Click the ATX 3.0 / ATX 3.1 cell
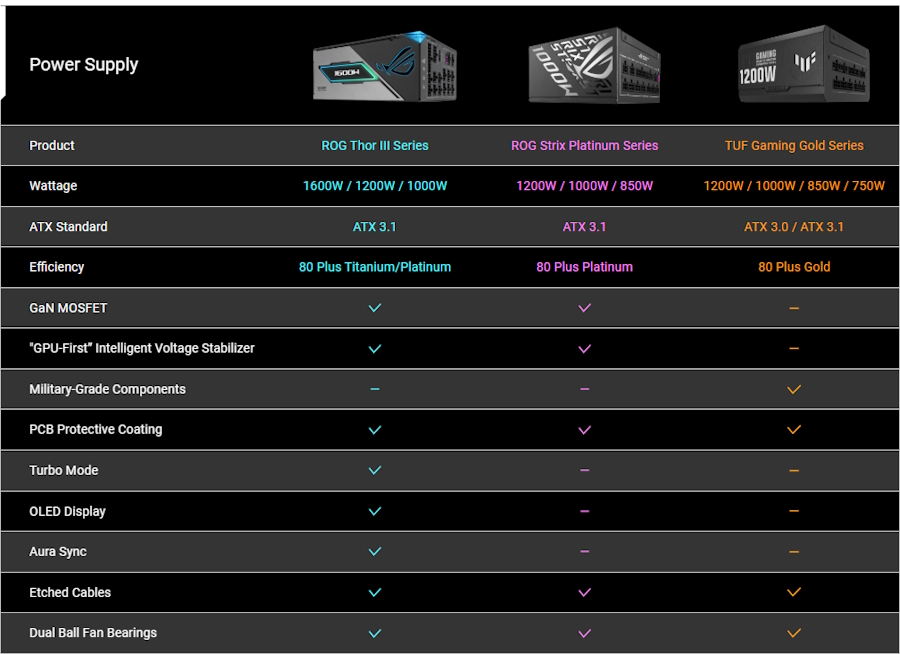Viewport: 900px width, 654px height. click(x=794, y=227)
